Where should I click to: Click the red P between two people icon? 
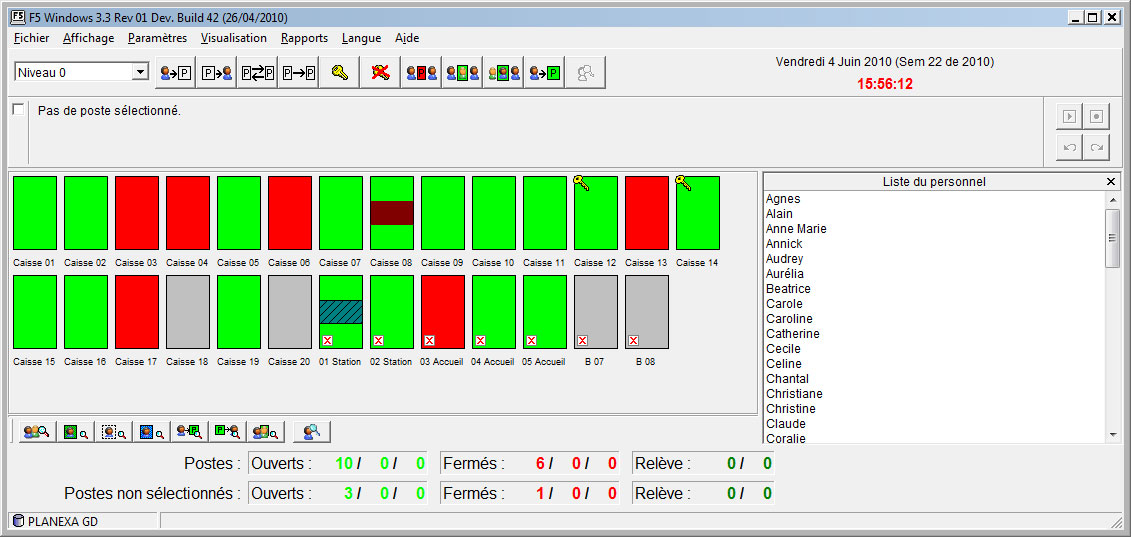point(421,73)
